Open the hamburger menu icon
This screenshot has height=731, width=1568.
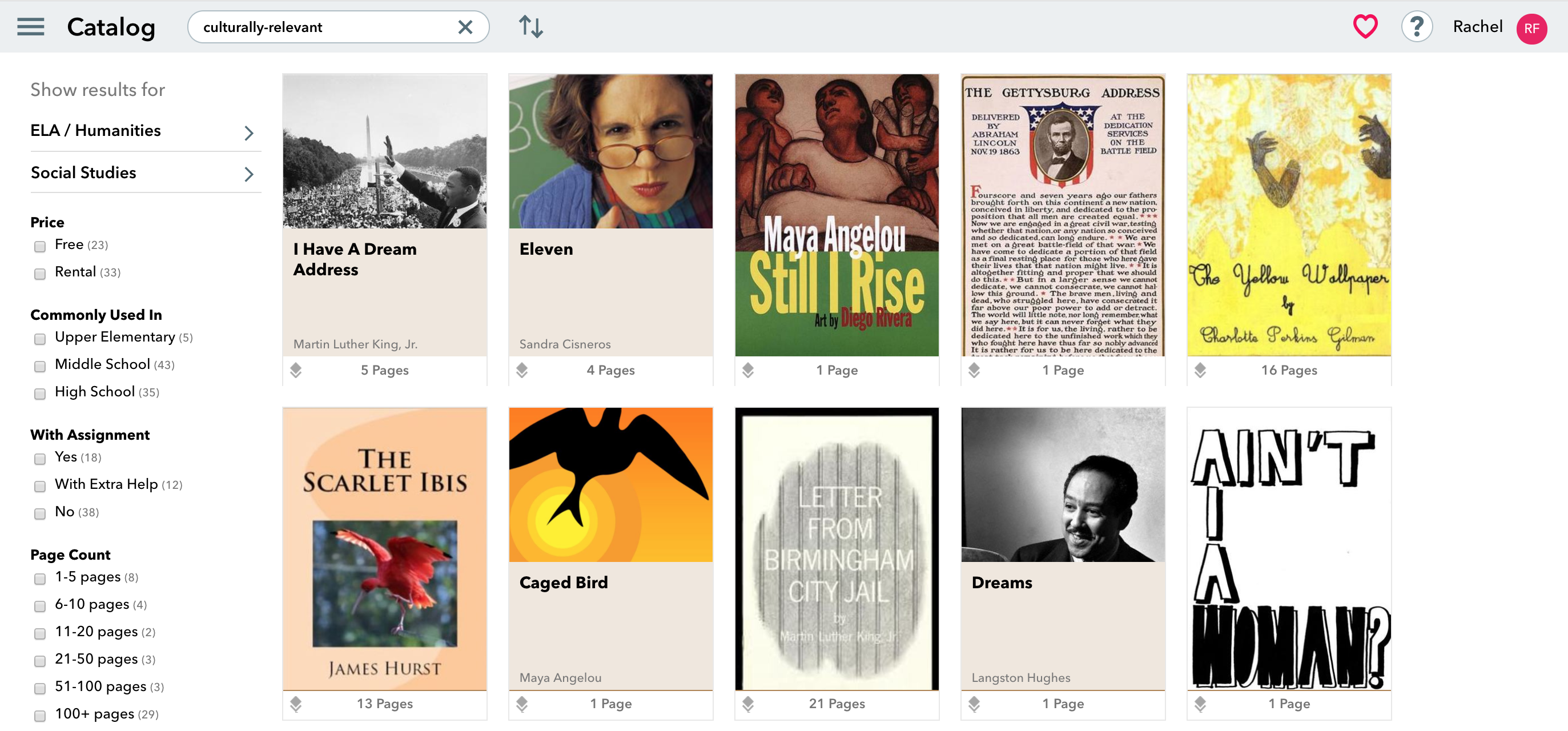coord(30,27)
